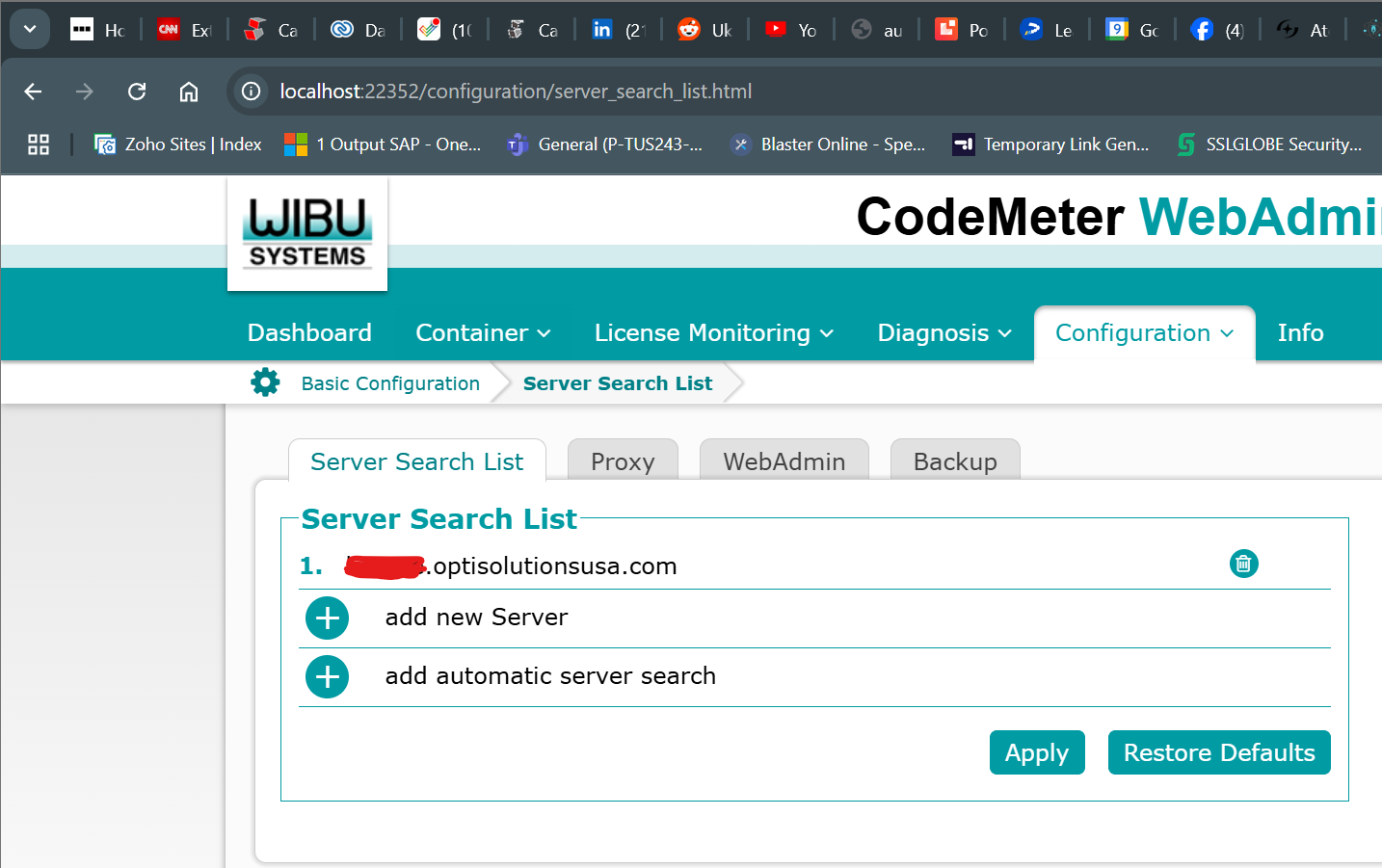Click the Restore Defaults button
Image resolution: width=1382 pixels, height=868 pixels.
pyautogui.click(x=1219, y=752)
